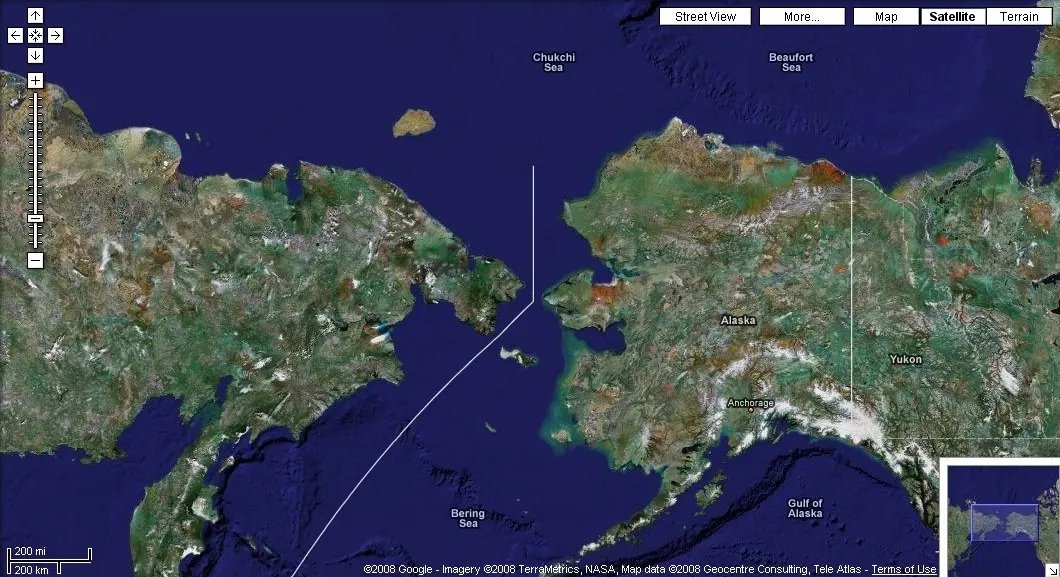
Task: Click the Yukon label on the map
Action: coord(906,359)
